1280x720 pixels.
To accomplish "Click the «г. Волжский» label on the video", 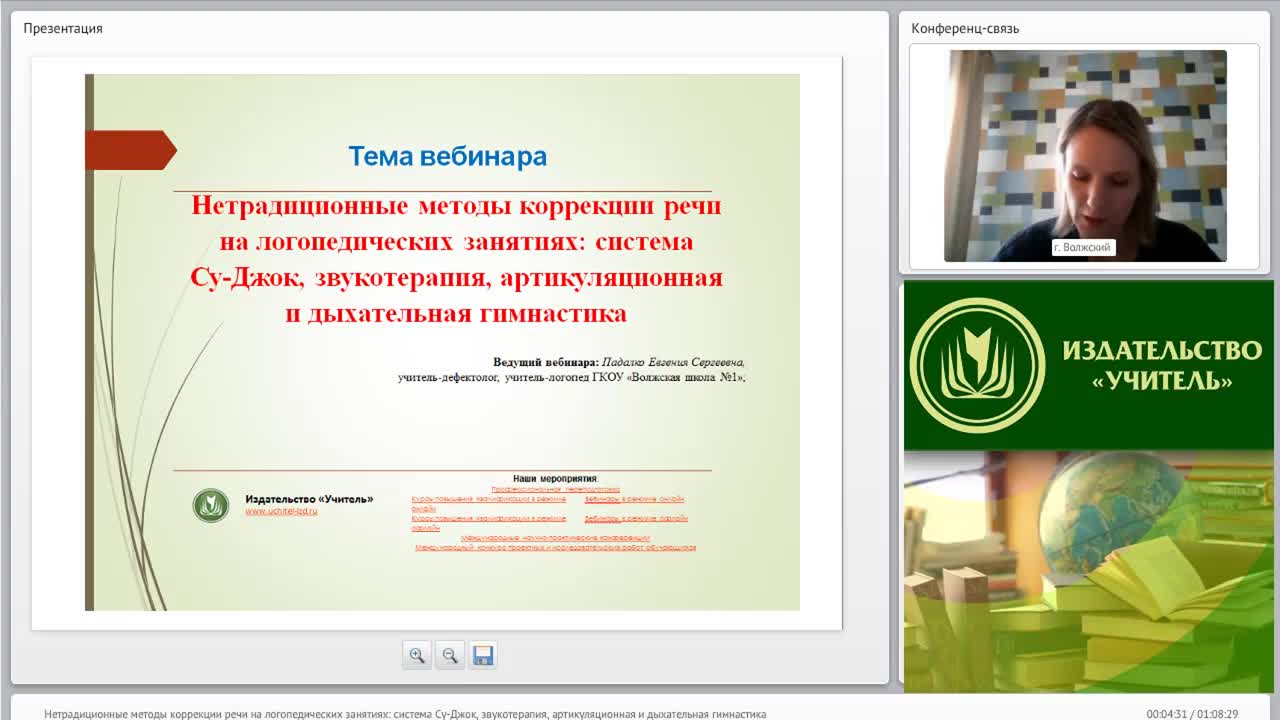I will (1082, 247).
